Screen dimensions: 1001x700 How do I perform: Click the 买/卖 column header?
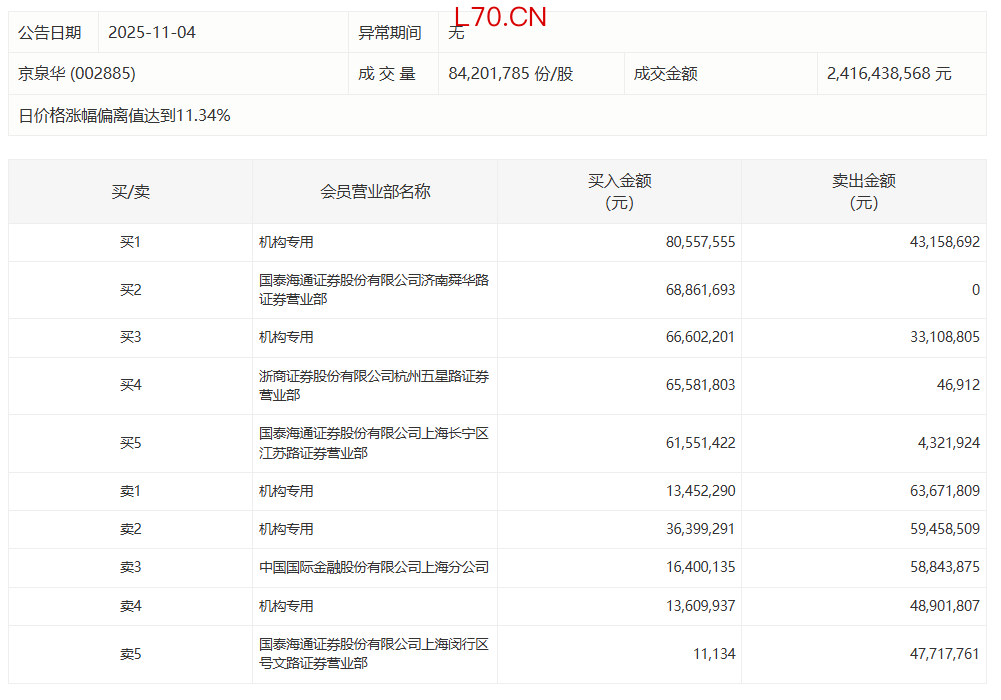(x=131, y=191)
